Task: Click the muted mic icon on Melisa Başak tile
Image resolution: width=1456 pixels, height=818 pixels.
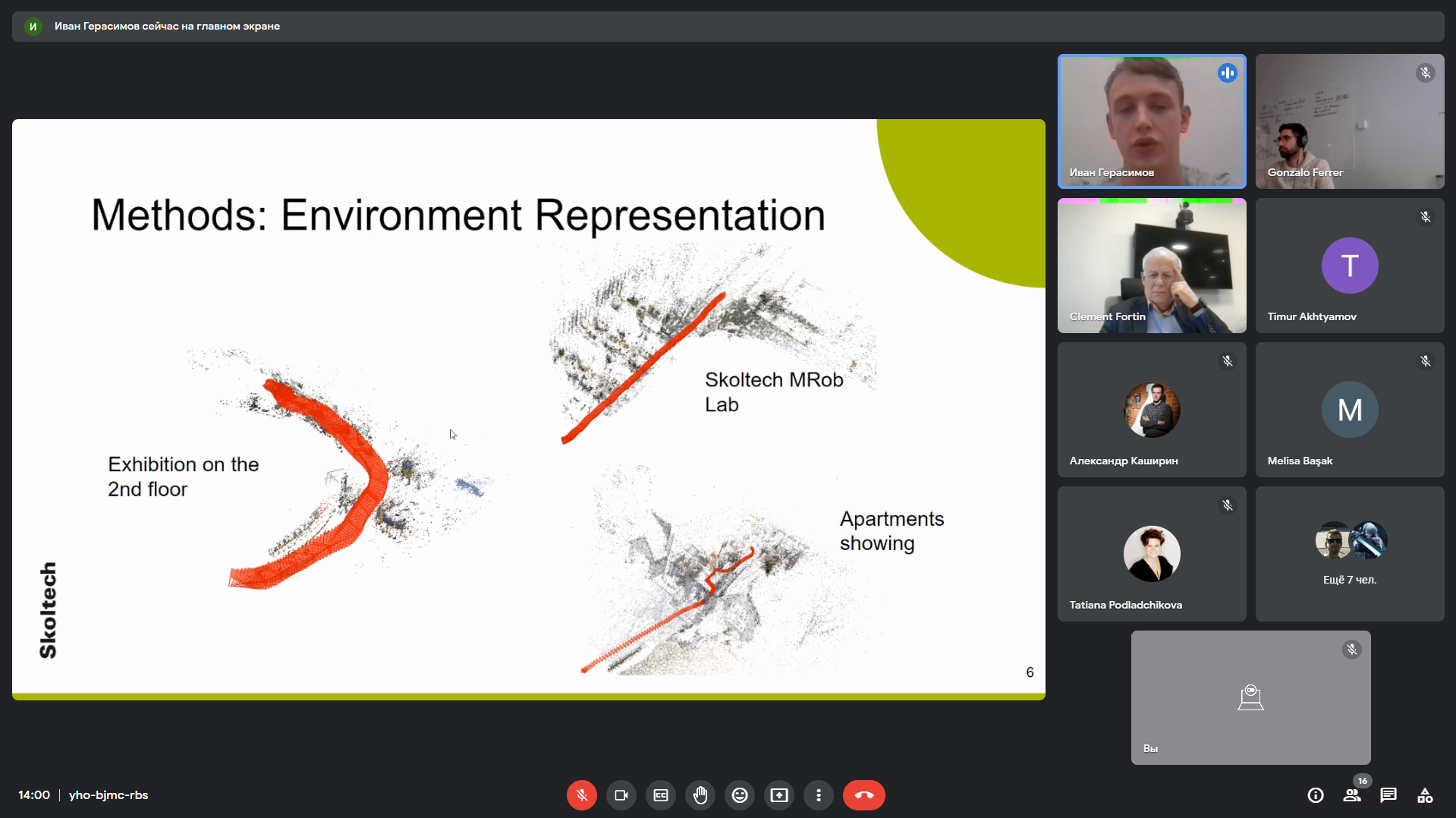Action: click(1426, 361)
